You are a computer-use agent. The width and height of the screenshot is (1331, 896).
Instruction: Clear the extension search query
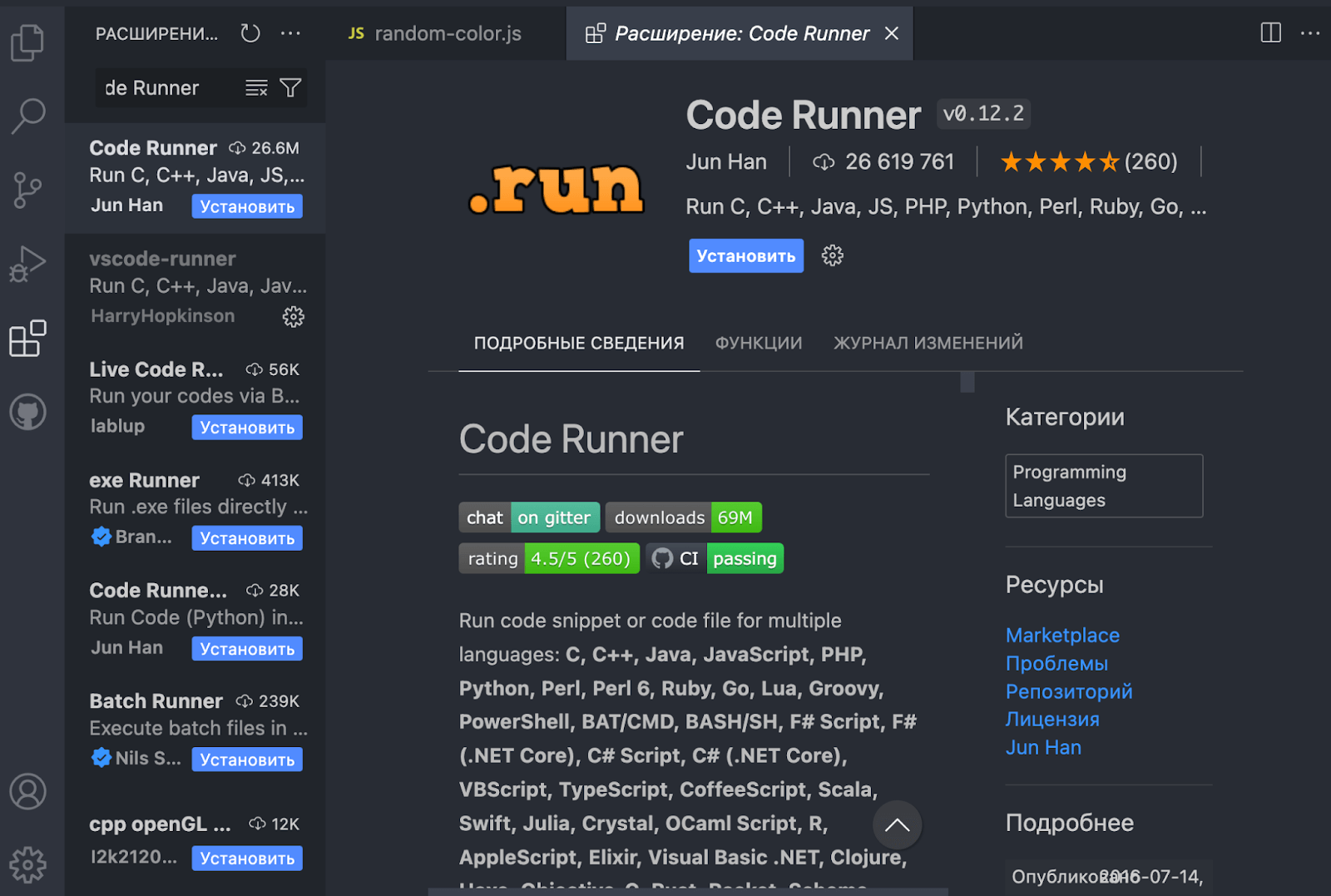tap(255, 87)
